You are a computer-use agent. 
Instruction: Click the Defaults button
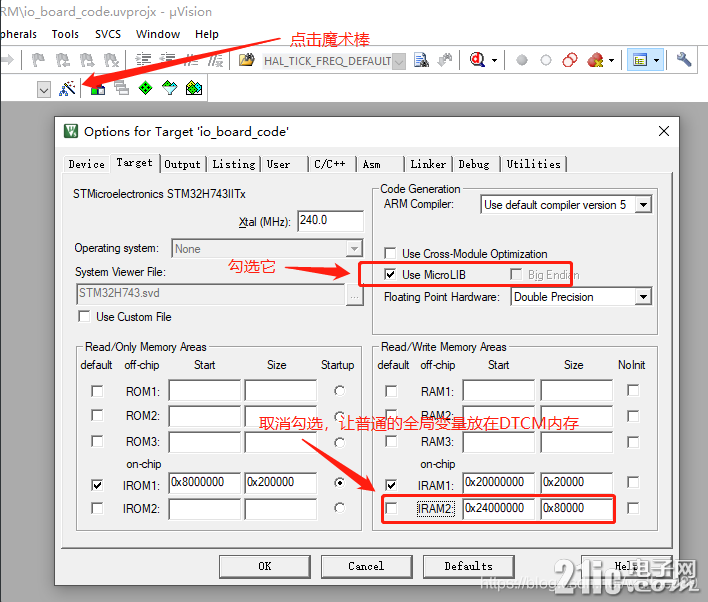point(468,566)
